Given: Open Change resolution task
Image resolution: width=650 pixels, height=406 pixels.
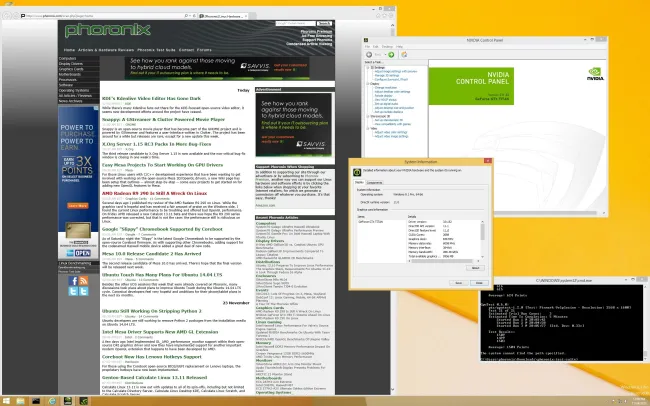Looking at the screenshot, I should point(386,88).
